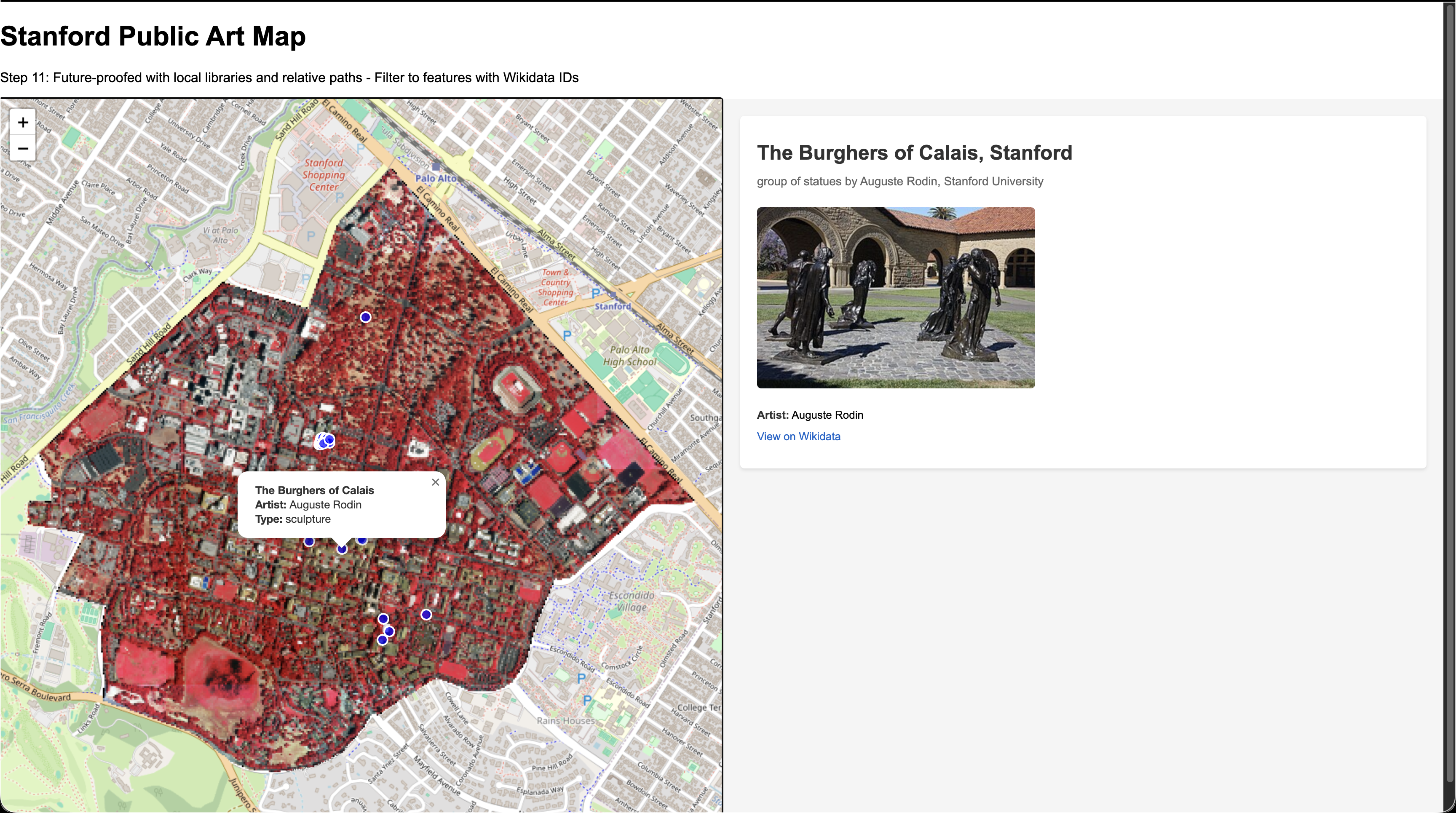1456x813 pixels.
Task: Close the Burghers of Calais popup
Action: click(x=435, y=482)
